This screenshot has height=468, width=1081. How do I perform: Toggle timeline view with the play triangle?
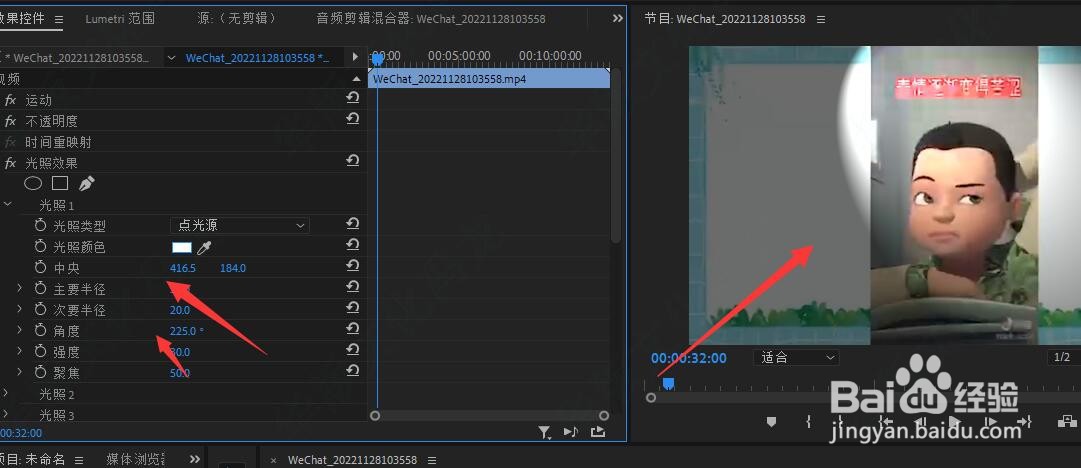[x=355, y=57]
